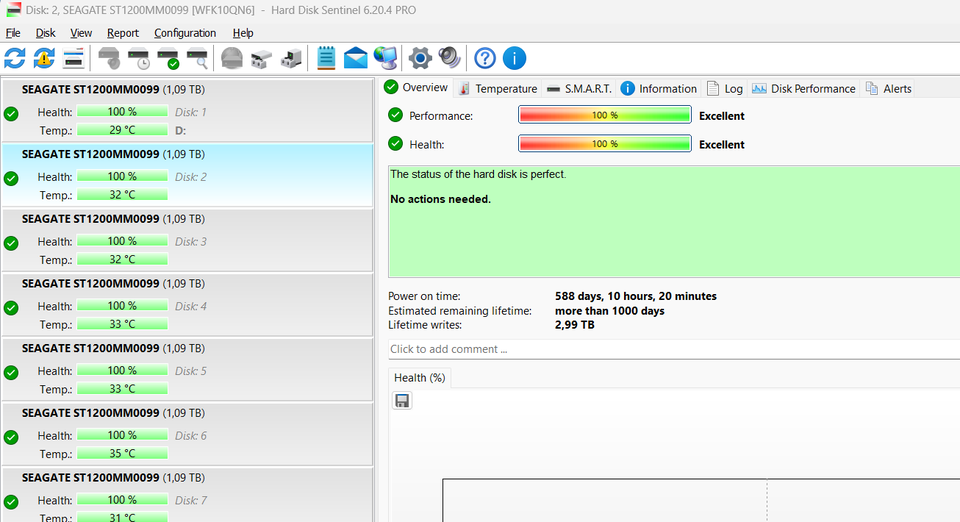
Task: Click 'more than 1000 days' lifetime value
Action: coord(610,311)
